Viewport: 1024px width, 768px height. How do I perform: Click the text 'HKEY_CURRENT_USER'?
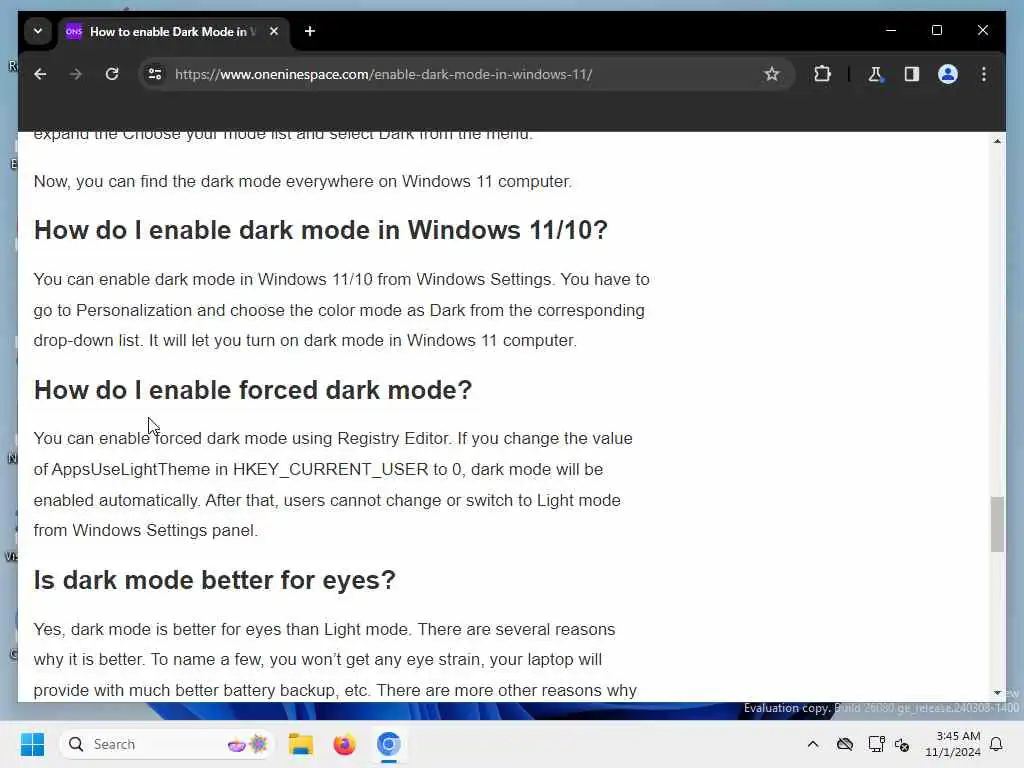click(330, 470)
